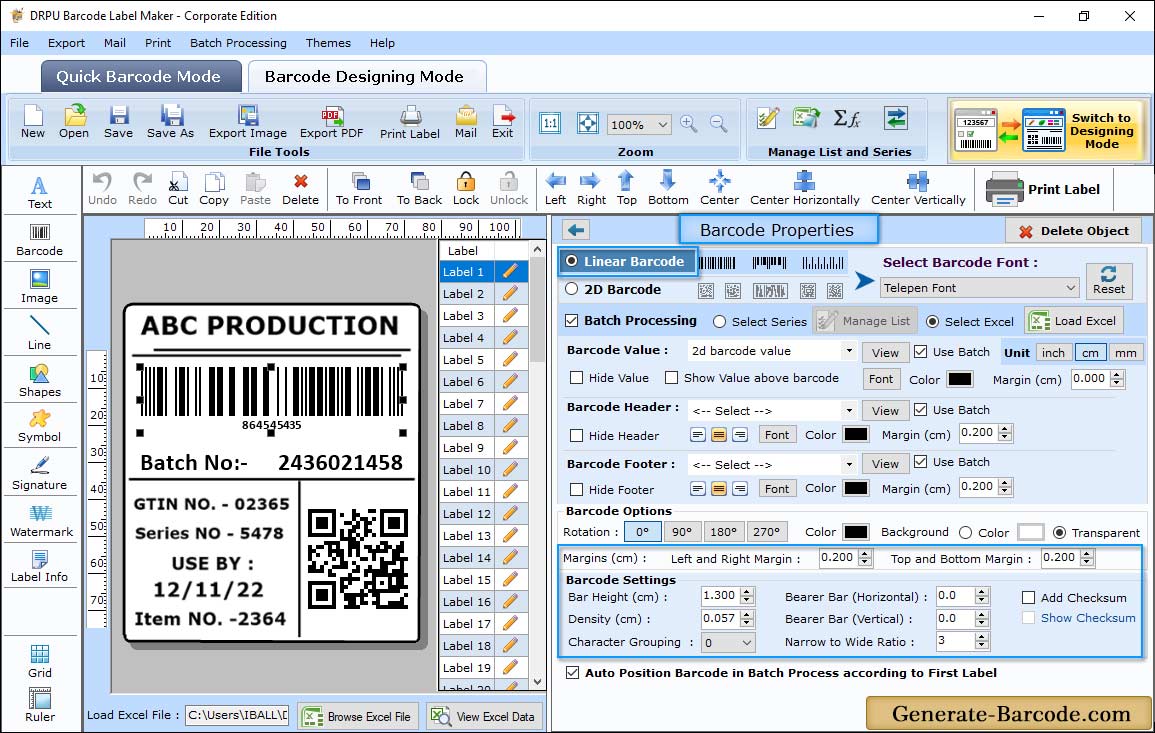Open the zoom percentage dropdown
The image size is (1155, 733).
point(639,124)
